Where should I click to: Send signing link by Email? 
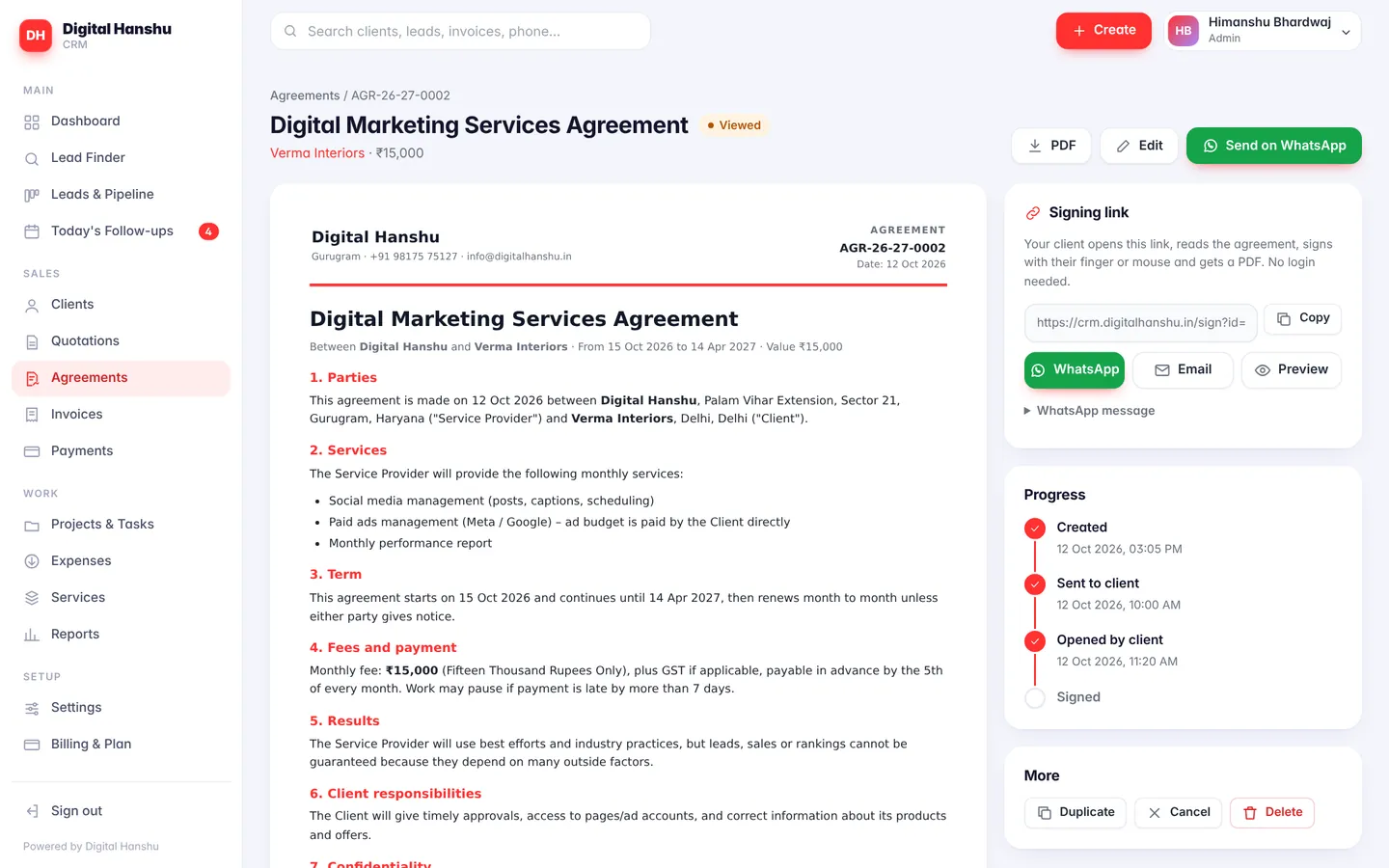[1183, 370]
